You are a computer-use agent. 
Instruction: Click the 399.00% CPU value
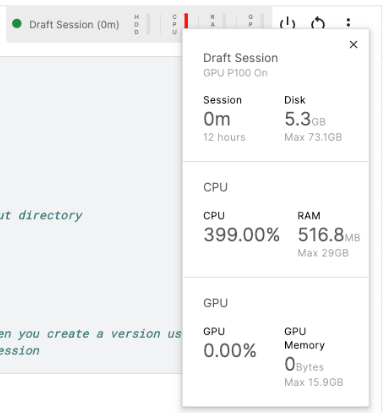pos(242,235)
